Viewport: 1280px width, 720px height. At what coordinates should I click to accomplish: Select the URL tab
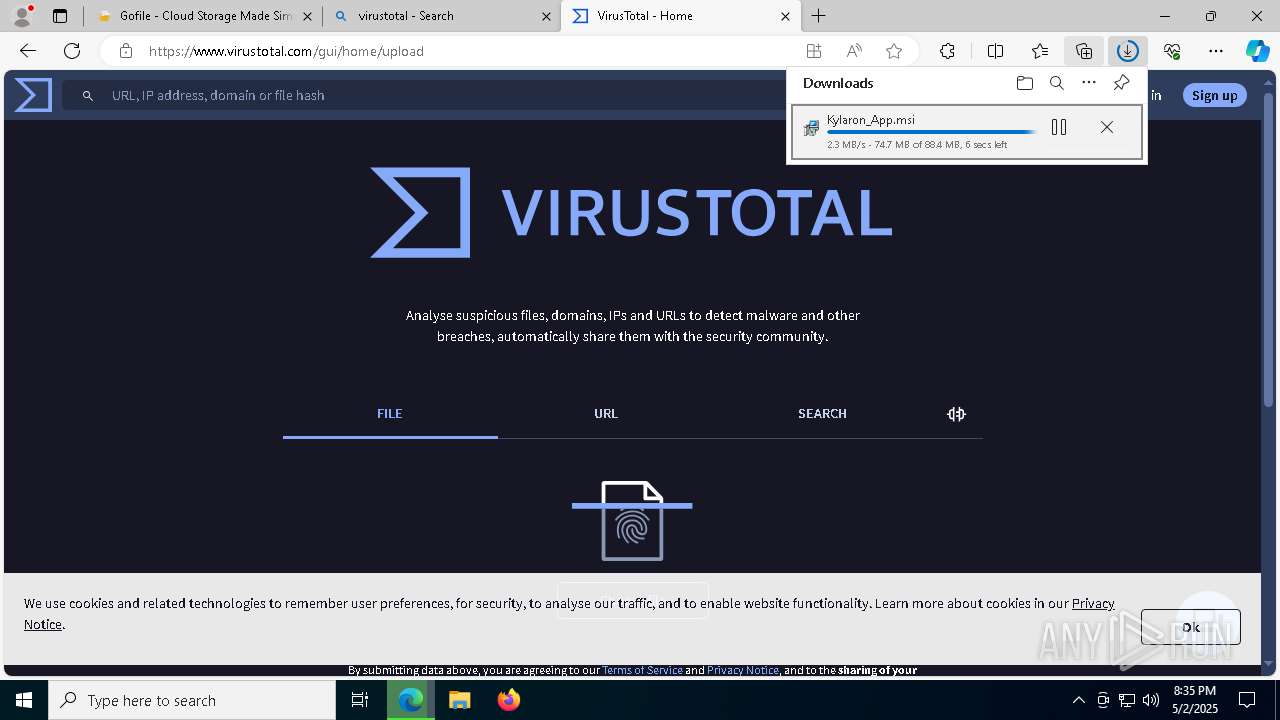click(606, 414)
